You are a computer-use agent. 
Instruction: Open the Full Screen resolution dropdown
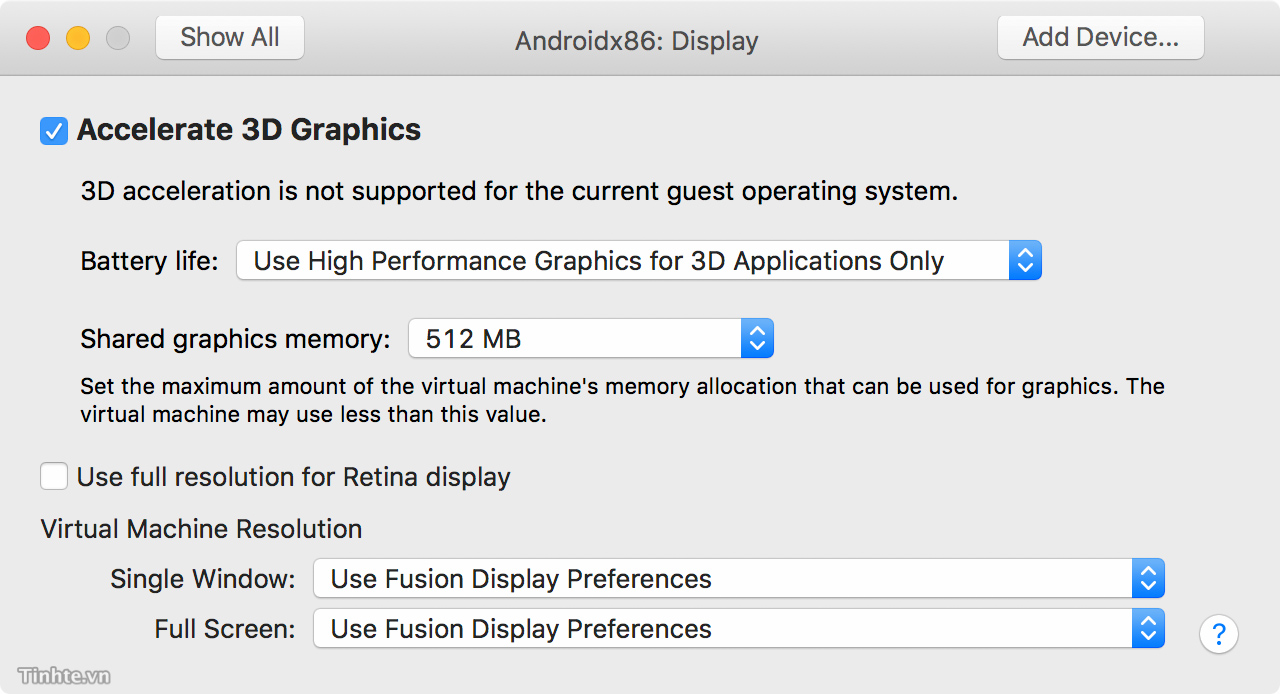tap(739, 629)
